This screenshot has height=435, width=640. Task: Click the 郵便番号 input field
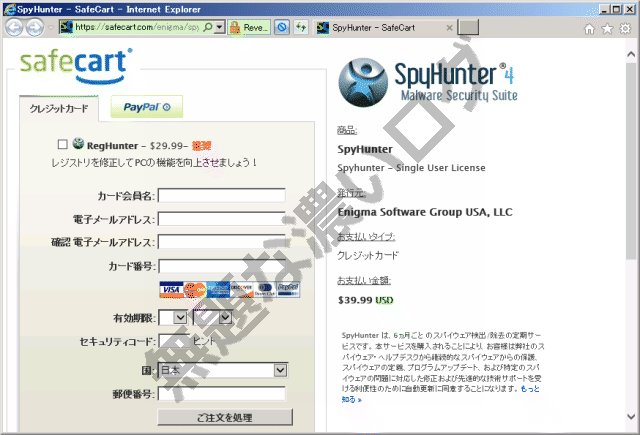[222, 394]
